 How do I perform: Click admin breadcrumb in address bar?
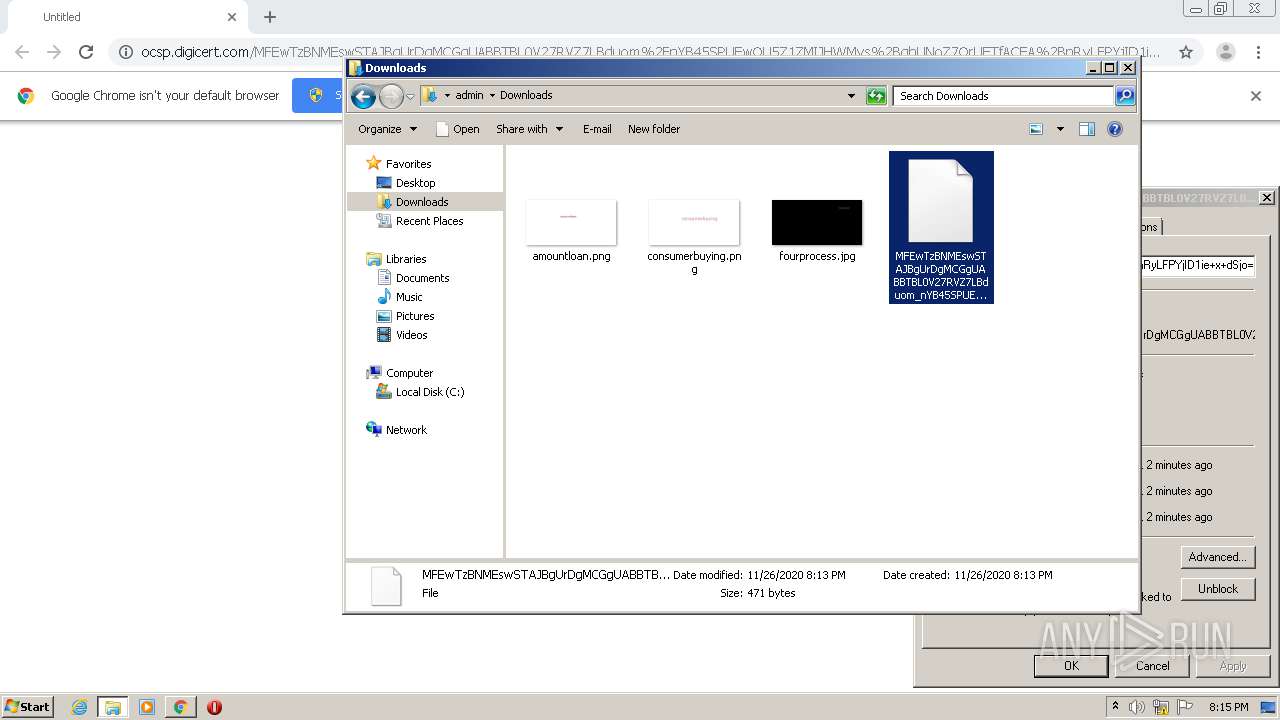(469, 96)
